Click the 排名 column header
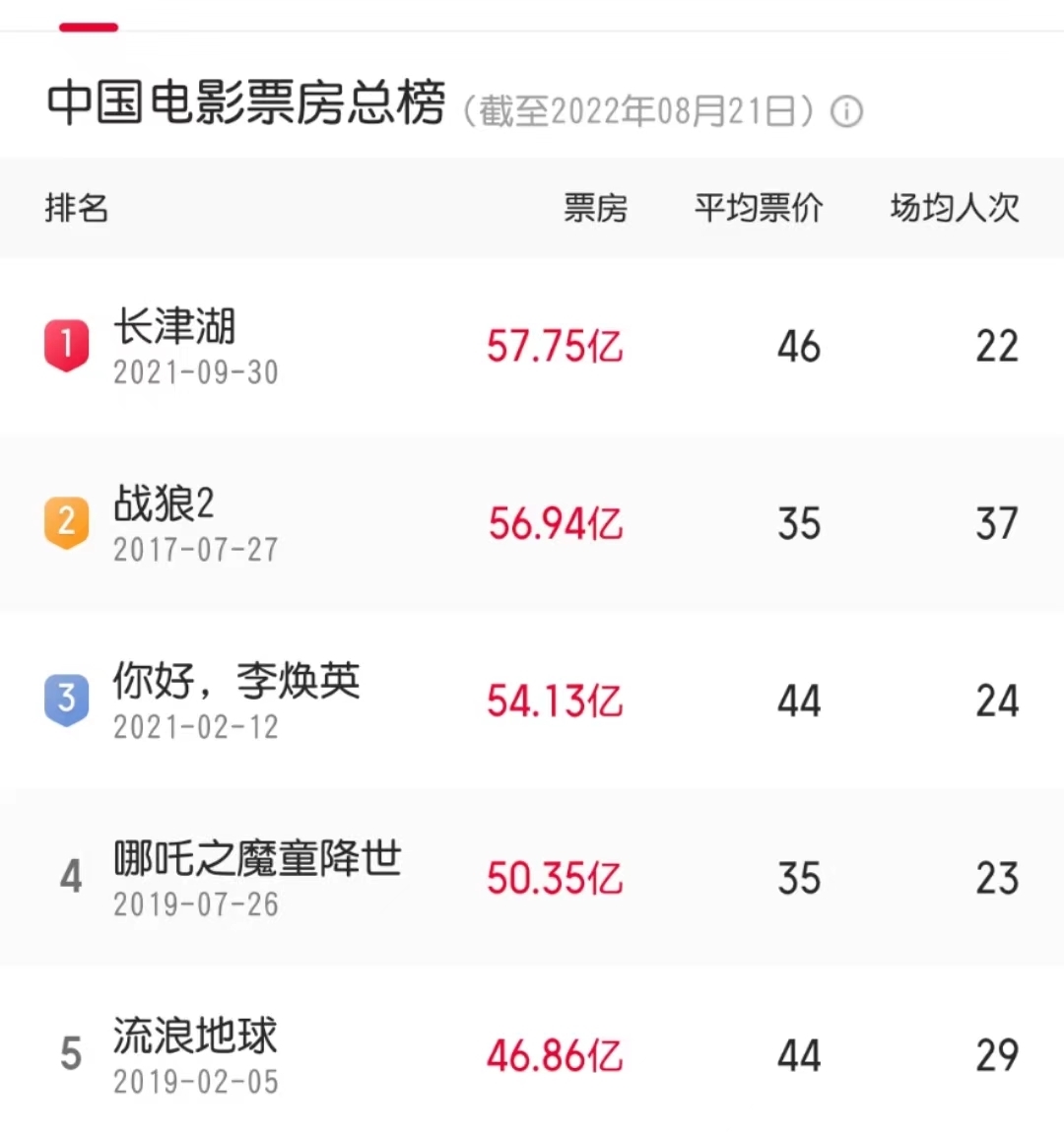Screen dimensions: 1064x1138 click(77, 208)
